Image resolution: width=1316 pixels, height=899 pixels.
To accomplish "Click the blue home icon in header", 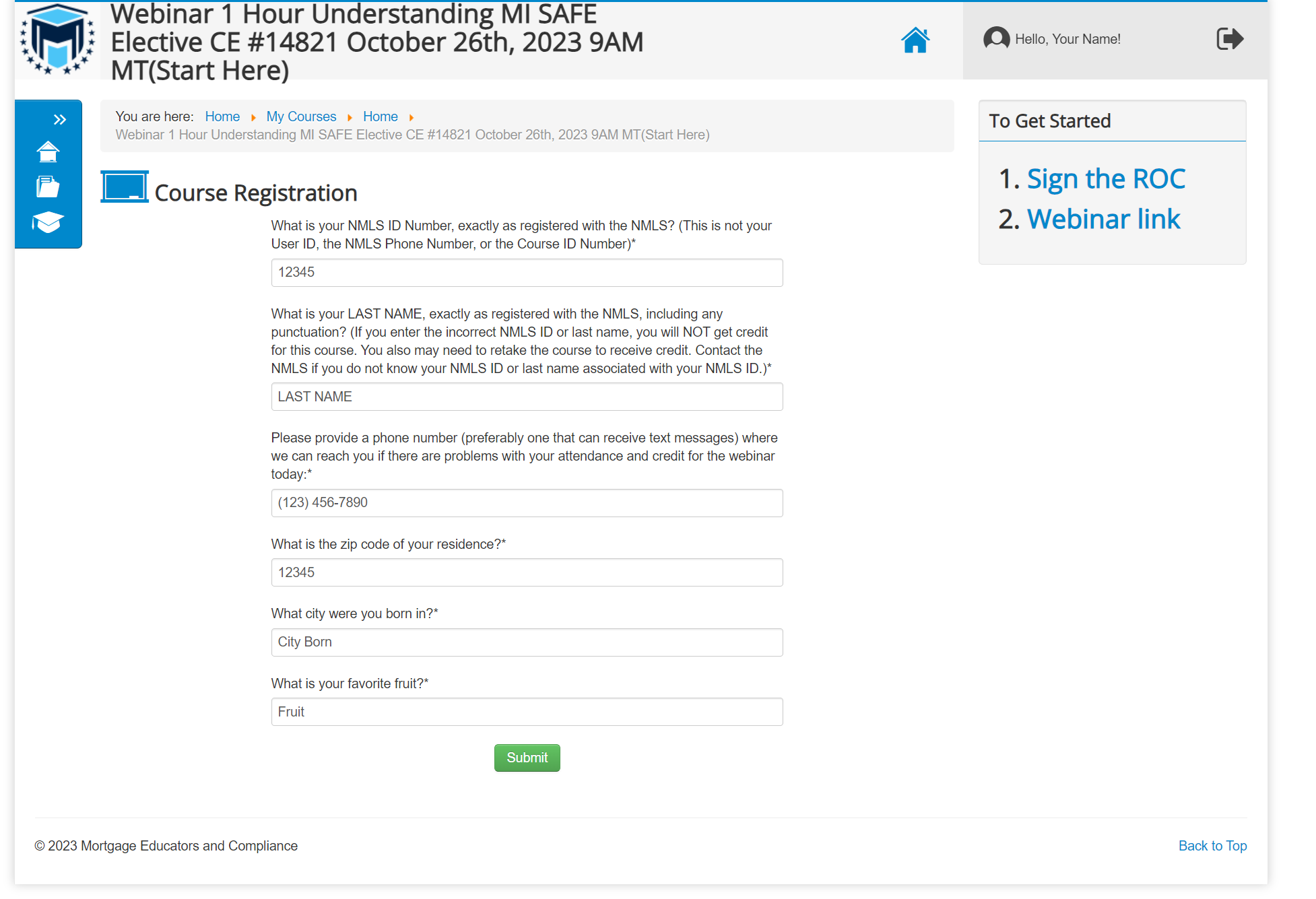I will 915,40.
